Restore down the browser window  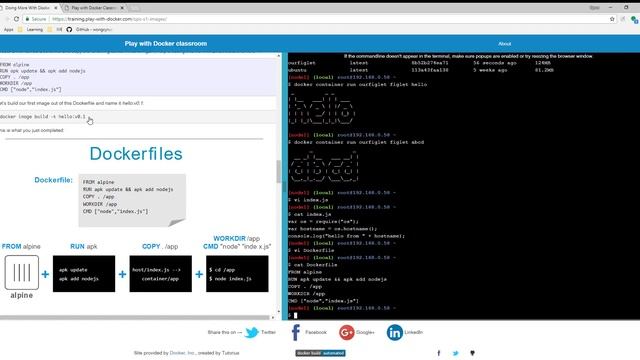pos(626,7)
